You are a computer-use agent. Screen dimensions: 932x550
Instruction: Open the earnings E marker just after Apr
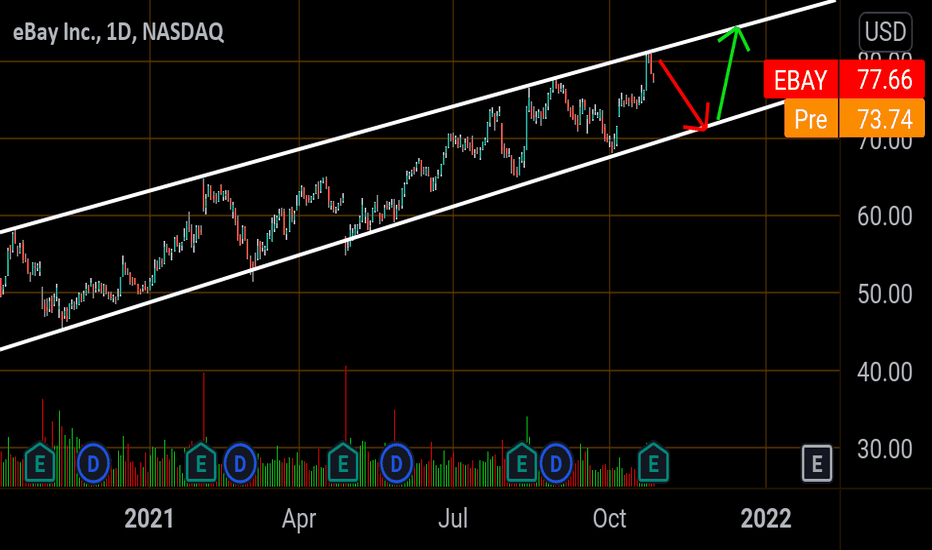(x=343, y=463)
